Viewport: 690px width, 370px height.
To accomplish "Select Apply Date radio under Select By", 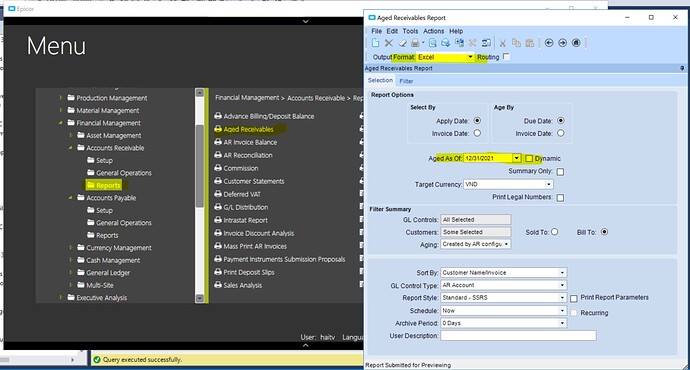I will pos(477,121).
